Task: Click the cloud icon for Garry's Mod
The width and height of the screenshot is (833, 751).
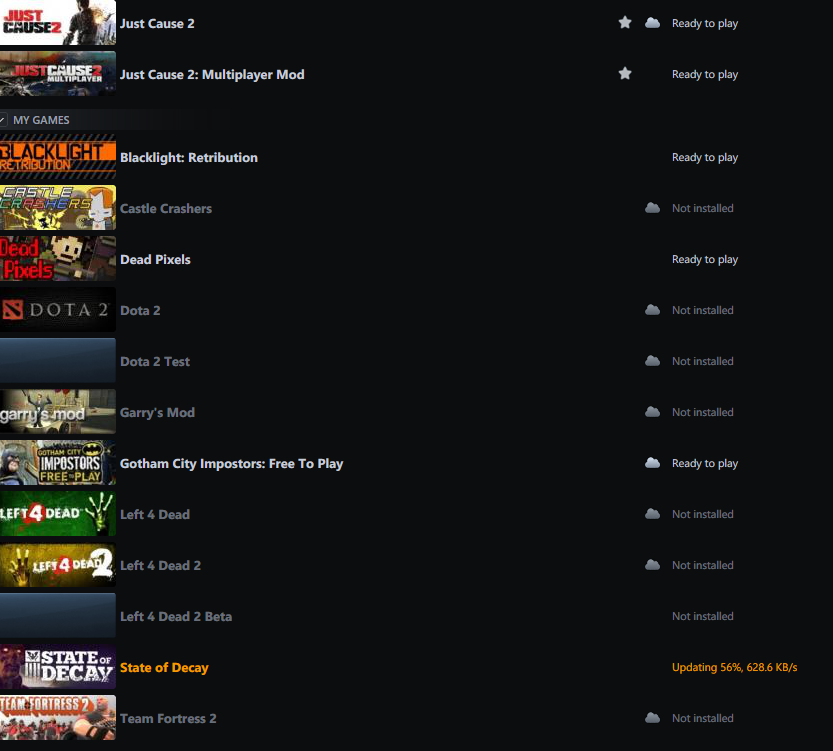Action: pos(652,412)
